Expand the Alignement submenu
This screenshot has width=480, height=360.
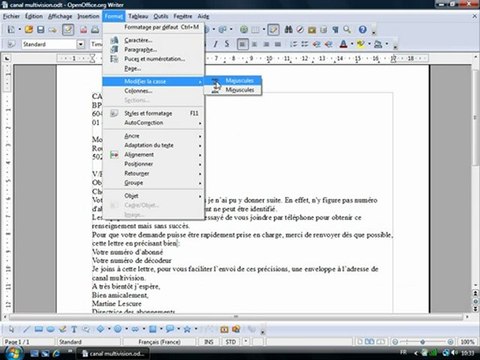153,155
